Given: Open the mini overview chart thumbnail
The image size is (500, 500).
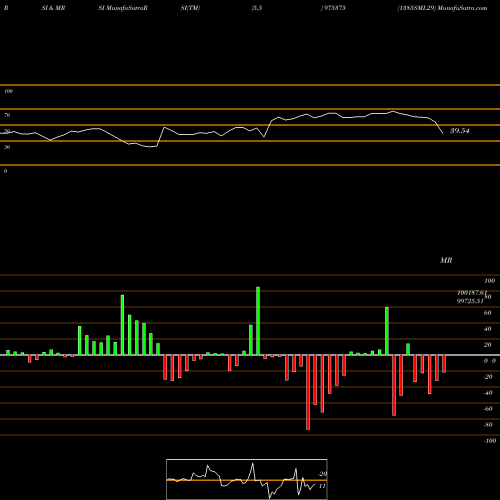Looking at the screenshot, I should pos(247,479).
